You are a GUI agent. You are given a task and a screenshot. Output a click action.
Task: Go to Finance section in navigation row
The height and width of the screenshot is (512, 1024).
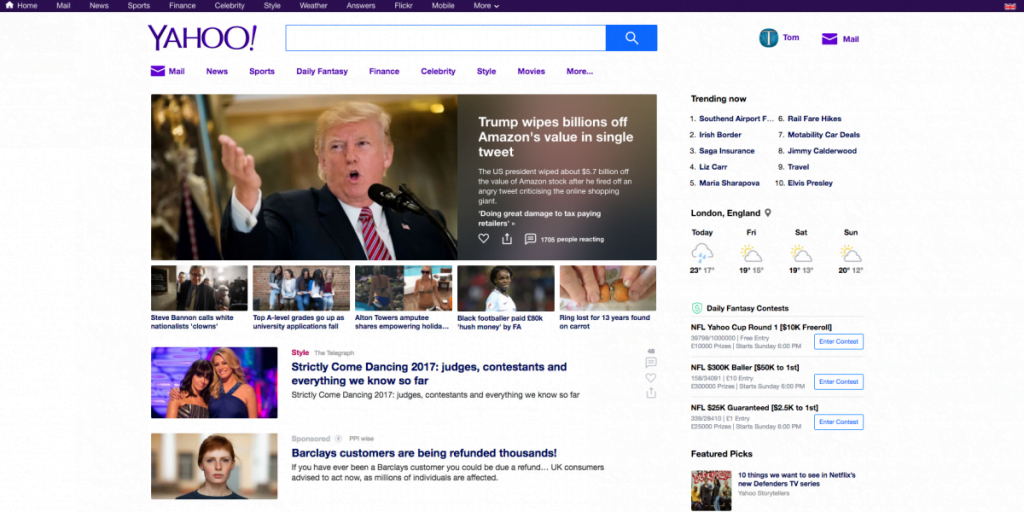(x=384, y=71)
